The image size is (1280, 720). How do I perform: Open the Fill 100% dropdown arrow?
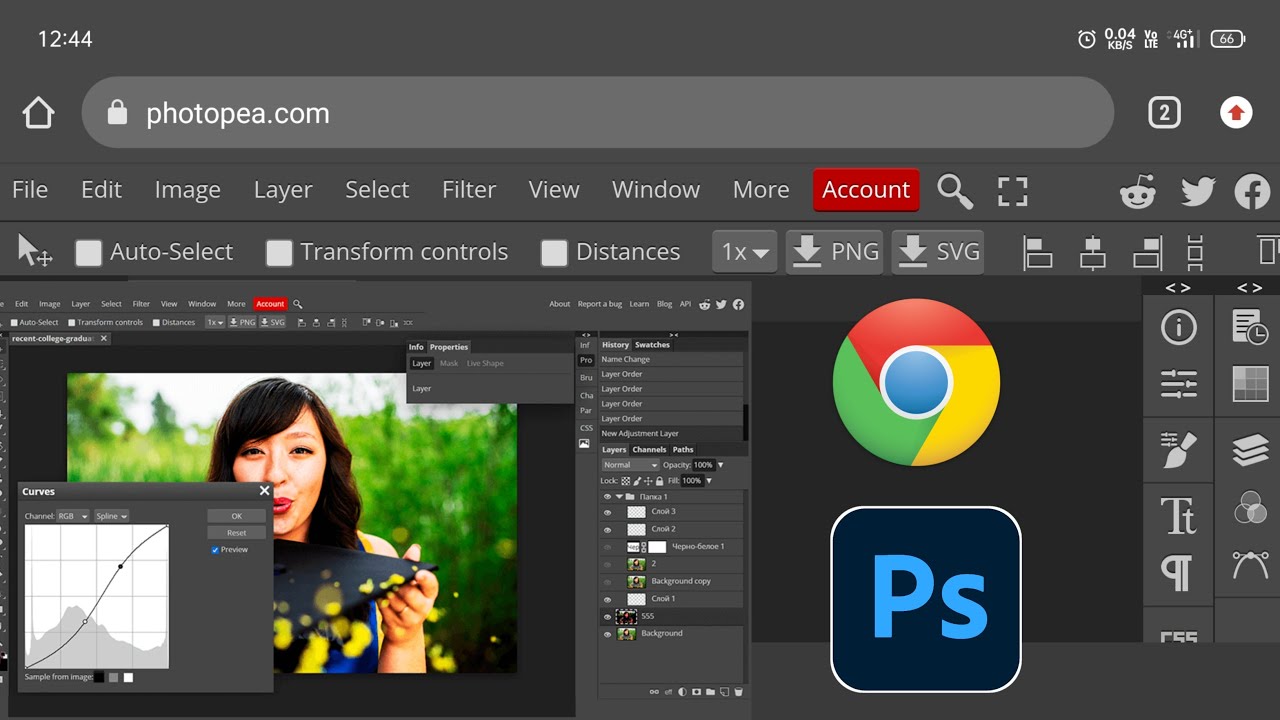709,481
